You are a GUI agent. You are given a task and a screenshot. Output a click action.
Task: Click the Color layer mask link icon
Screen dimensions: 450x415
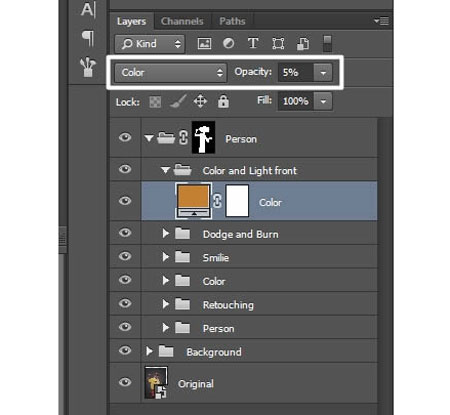pyautogui.click(x=217, y=201)
